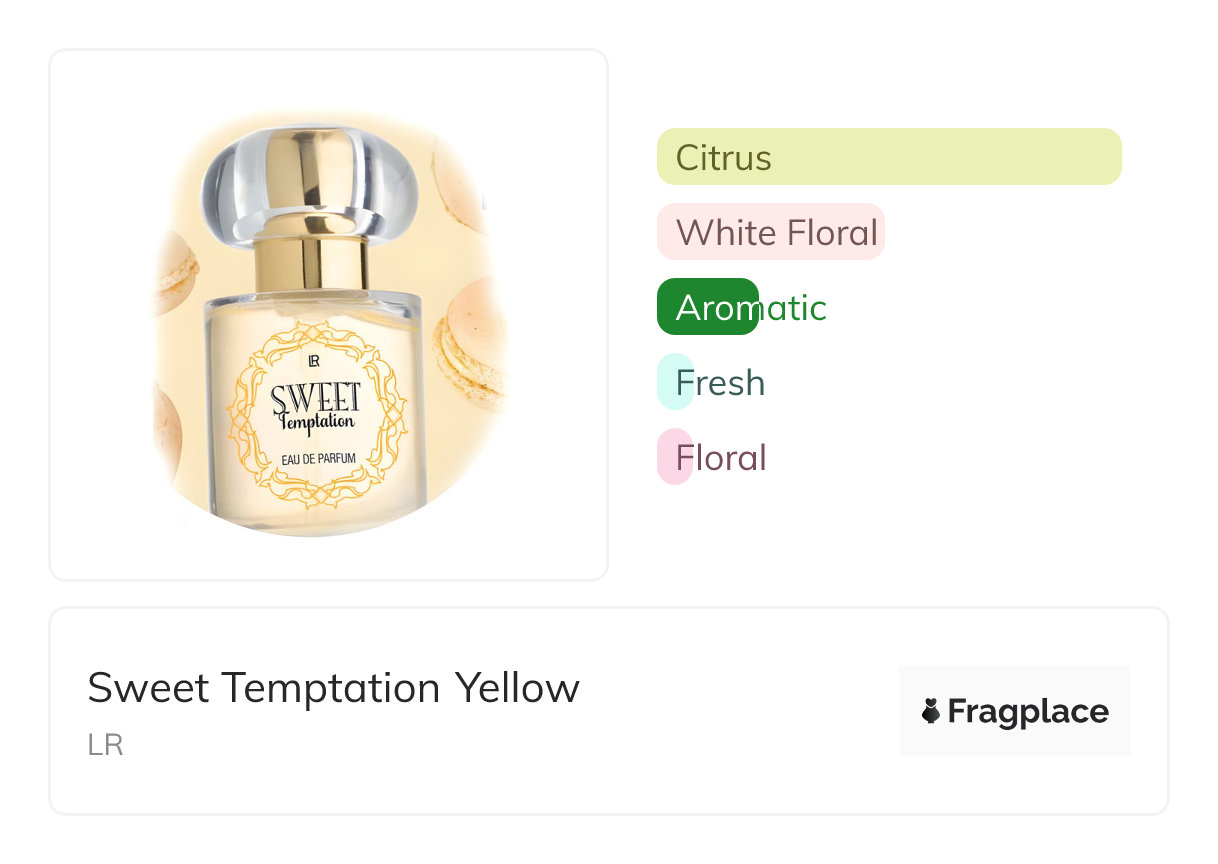The height and width of the screenshot is (864, 1218).
Task: Click the Fragplace wordmark text
Action: [x=1027, y=712]
